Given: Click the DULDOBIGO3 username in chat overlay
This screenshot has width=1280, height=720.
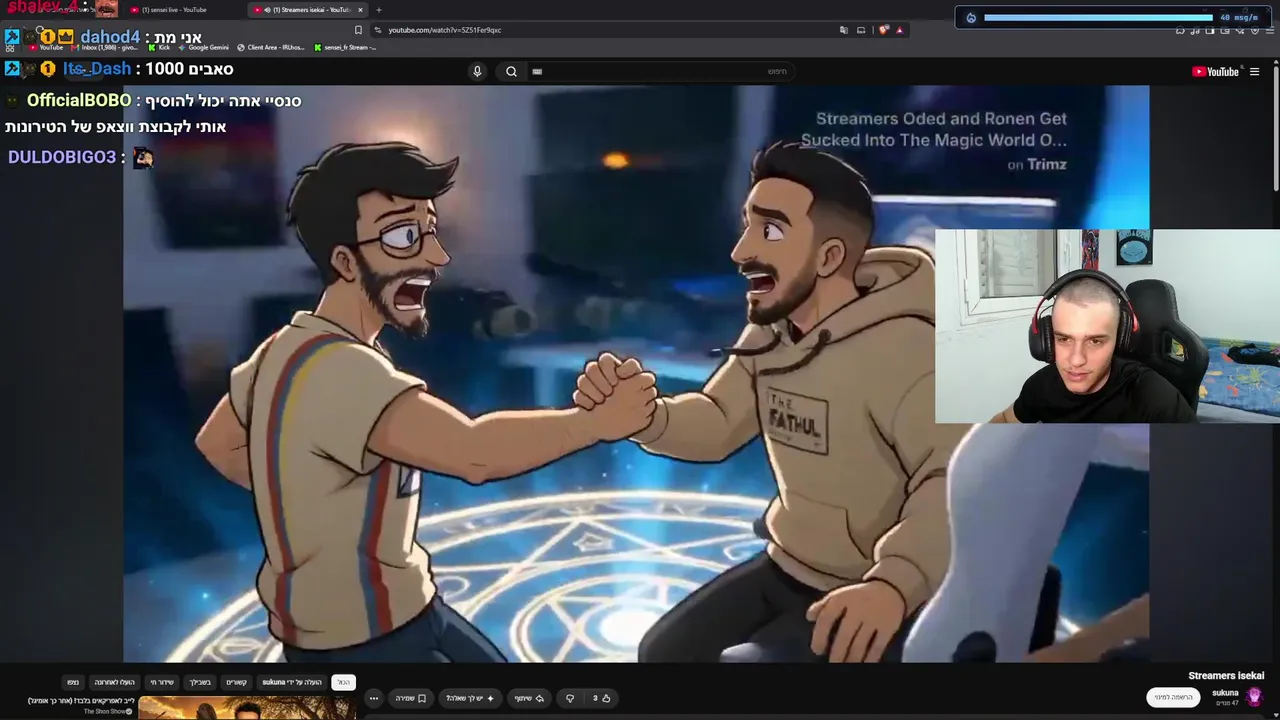Looking at the screenshot, I should pos(62,157).
